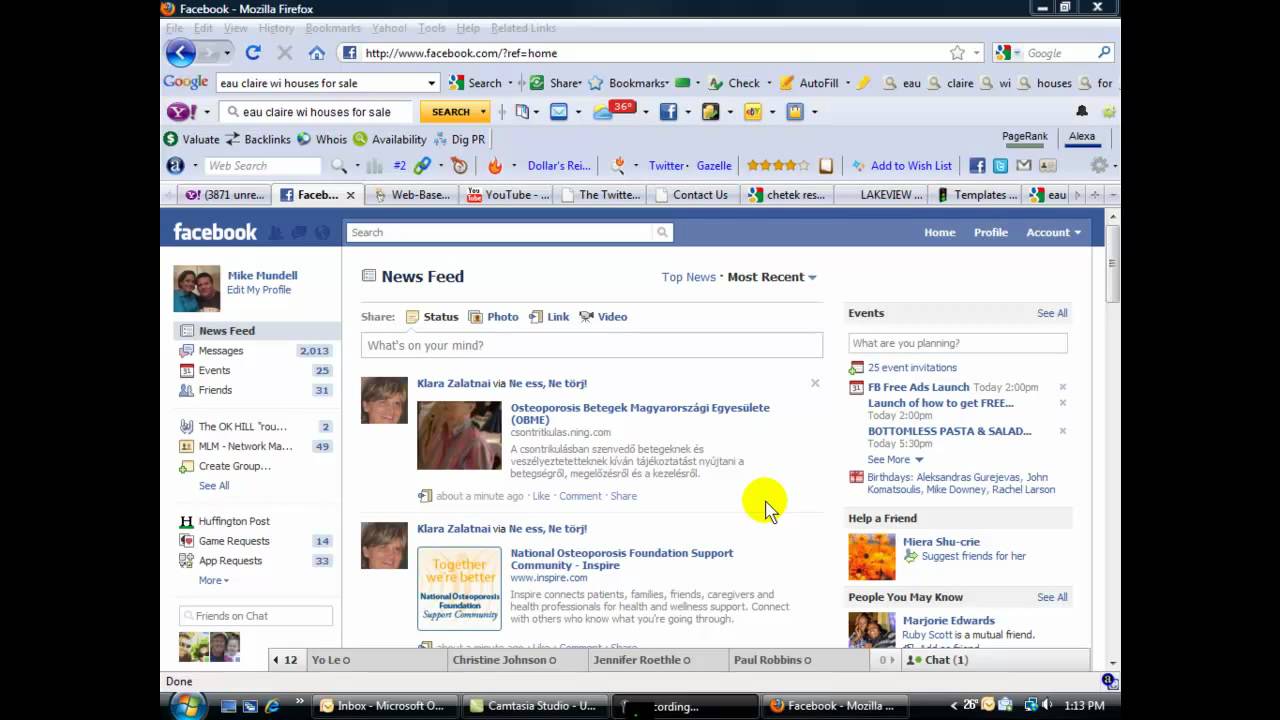This screenshot has height=720, width=1280.
Task: Open Huffington Post in the sidebar
Action: pyautogui.click(x=234, y=522)
